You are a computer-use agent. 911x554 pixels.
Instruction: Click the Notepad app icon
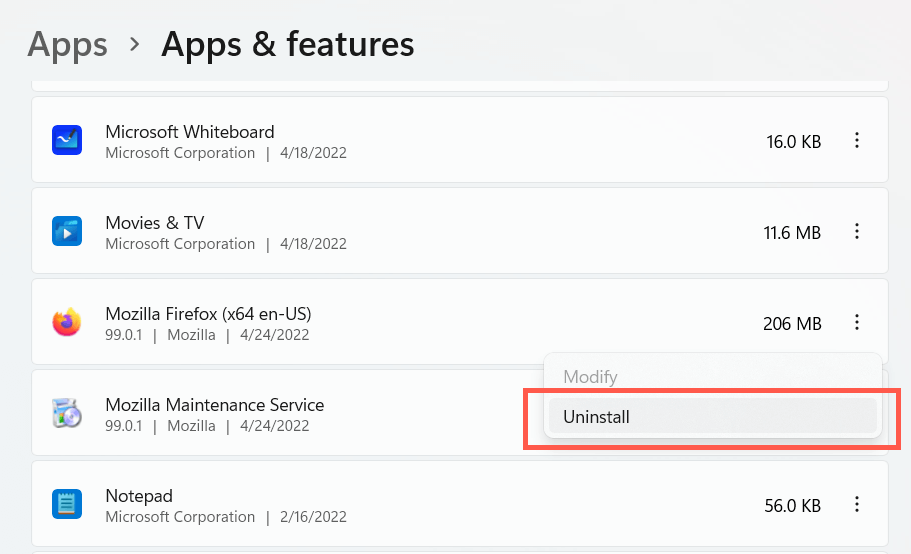(66, 504)
